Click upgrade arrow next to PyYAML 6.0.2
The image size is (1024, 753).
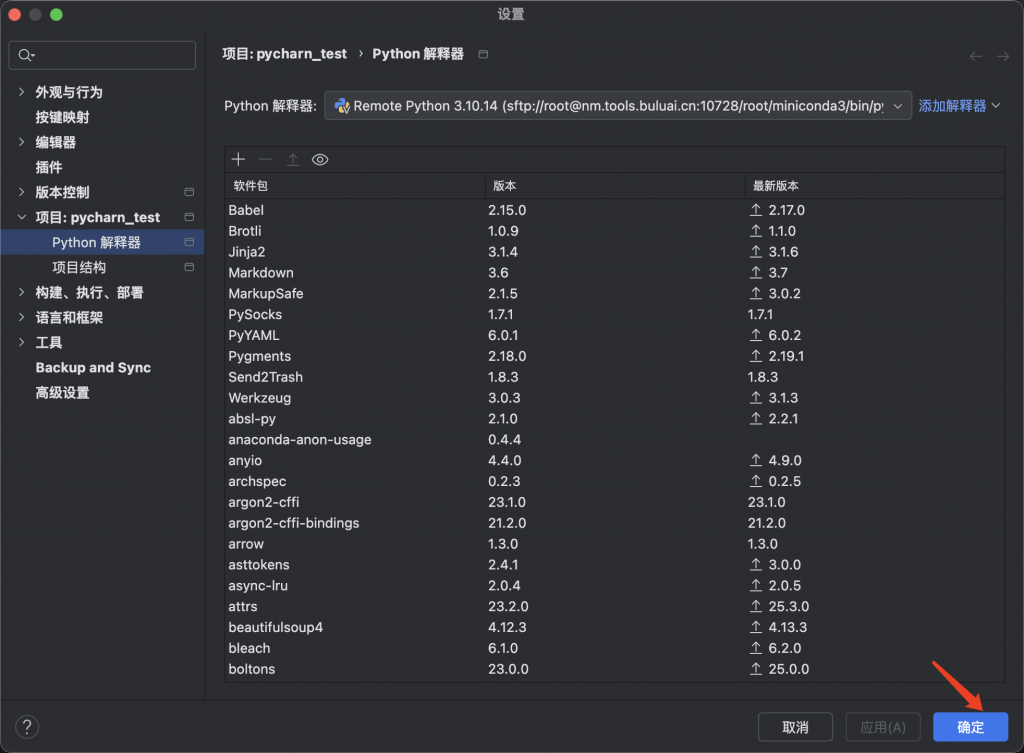click(x=756, y=335)
